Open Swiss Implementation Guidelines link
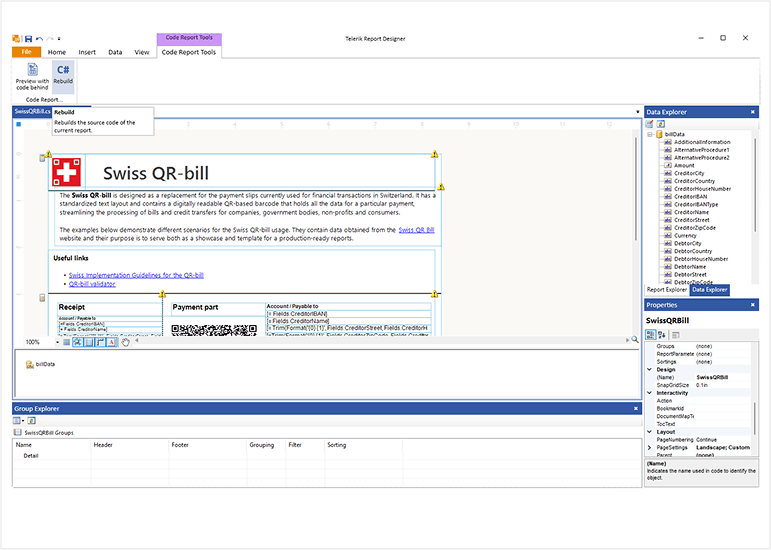The width and height of the screenshot is (771, 550). (x=136, y=274)
